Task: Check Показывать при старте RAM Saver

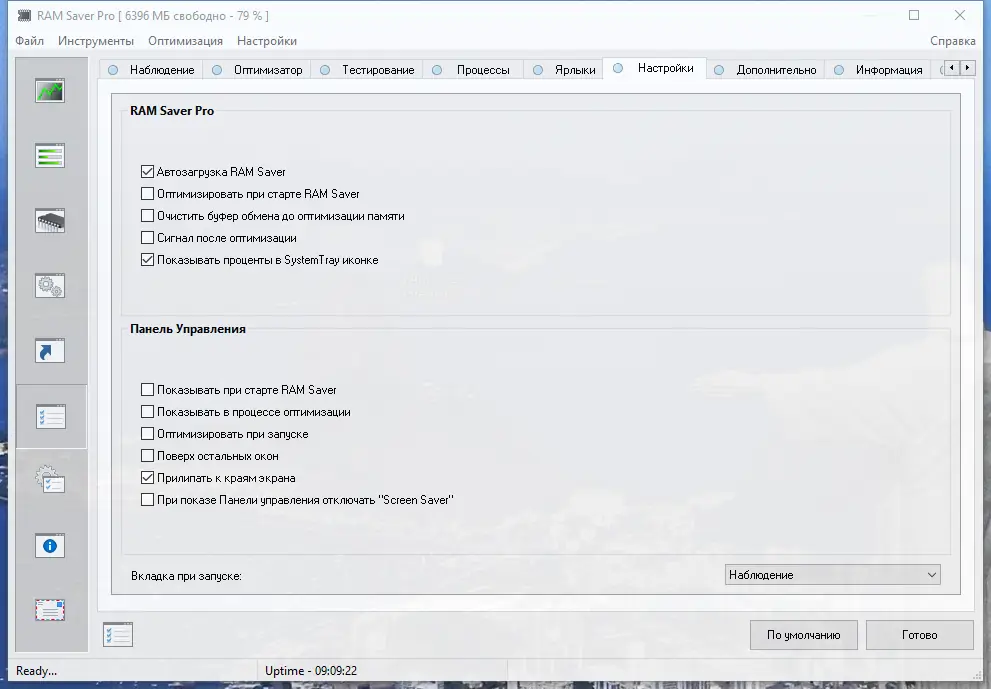Action: [147, 389]
